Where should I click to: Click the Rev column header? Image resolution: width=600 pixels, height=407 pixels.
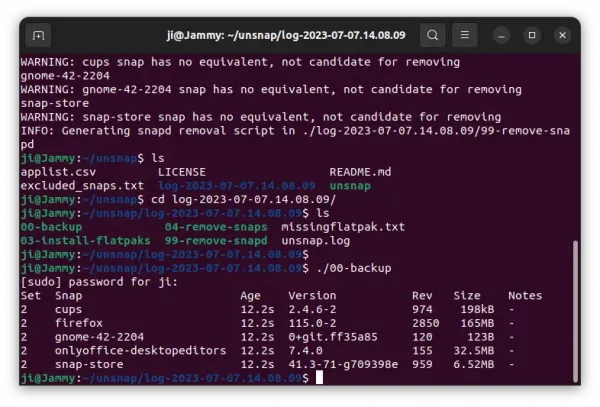point(422,296)
